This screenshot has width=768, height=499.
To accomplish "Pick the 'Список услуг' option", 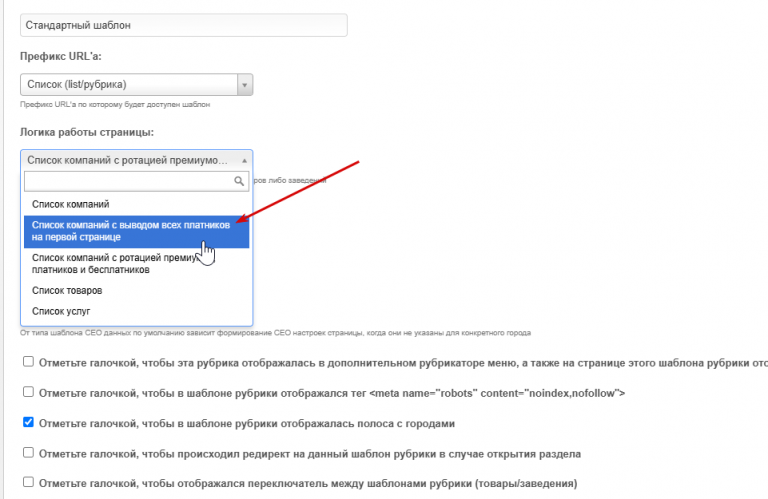I will pos(137,311).
